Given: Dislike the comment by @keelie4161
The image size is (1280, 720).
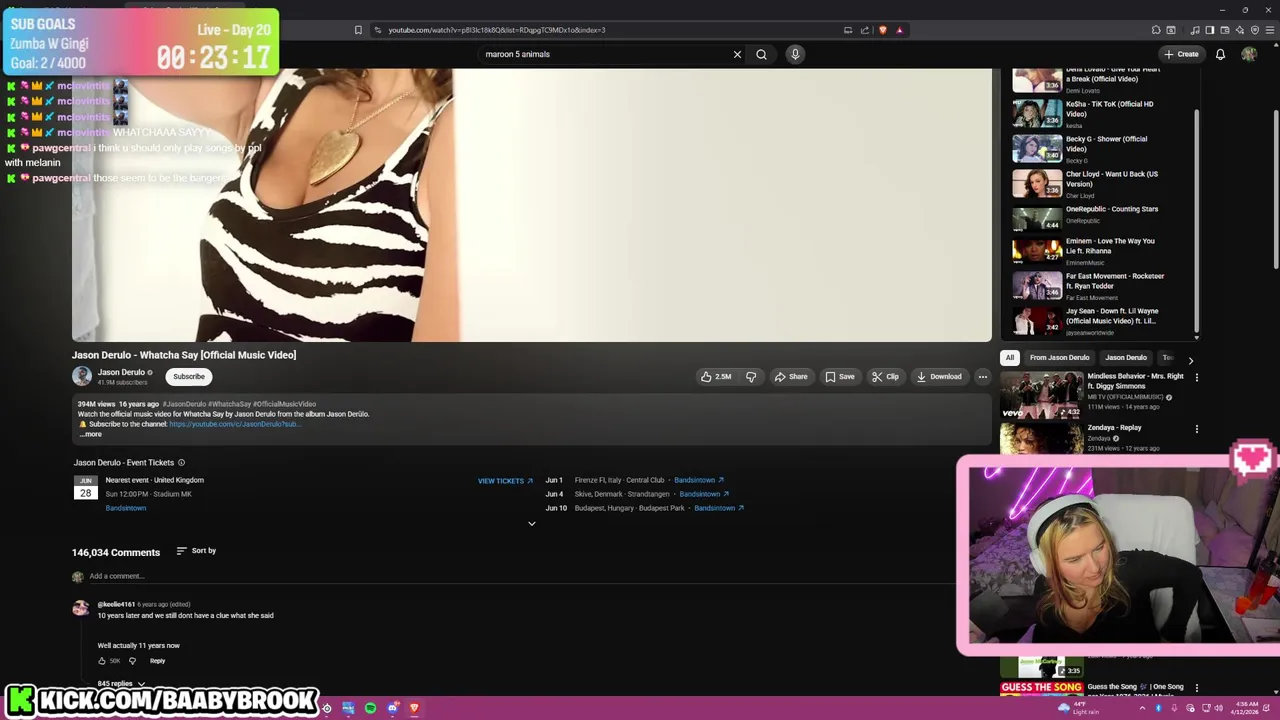Looking at the screenshot, I should pos(132,661).
